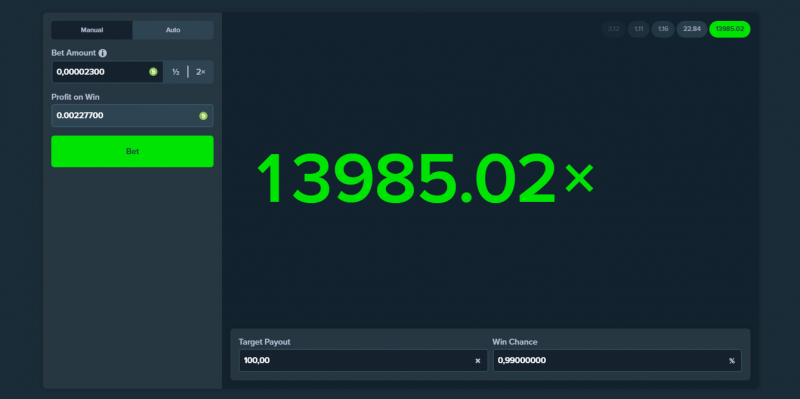Click the Profit on Win label
800x399 pixels.
pos(76,97)
